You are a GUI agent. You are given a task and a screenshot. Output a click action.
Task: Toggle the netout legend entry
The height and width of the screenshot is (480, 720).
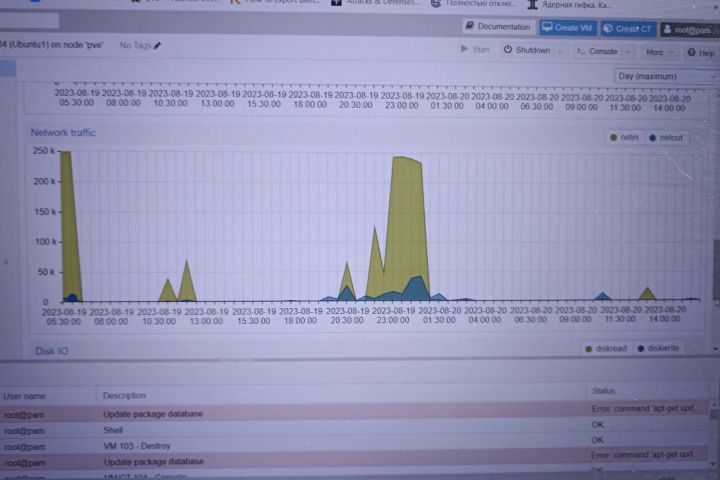666,137
